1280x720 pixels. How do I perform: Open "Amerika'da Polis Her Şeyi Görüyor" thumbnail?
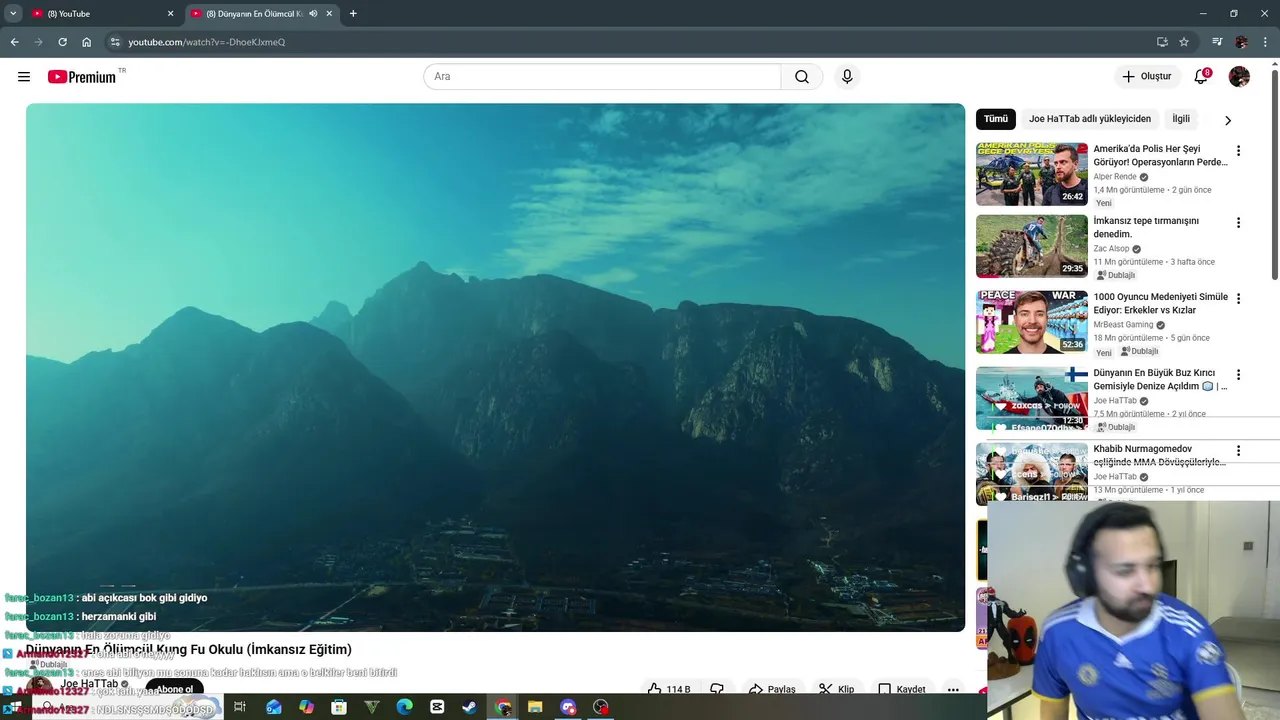(1032, 174)
